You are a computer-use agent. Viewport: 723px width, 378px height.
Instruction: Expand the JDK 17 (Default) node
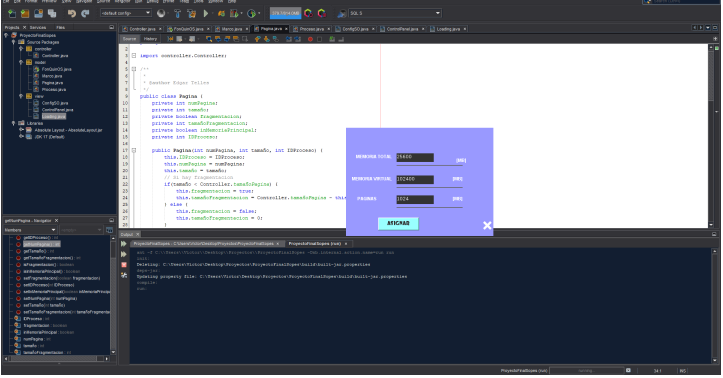click(x=21, y=136)
